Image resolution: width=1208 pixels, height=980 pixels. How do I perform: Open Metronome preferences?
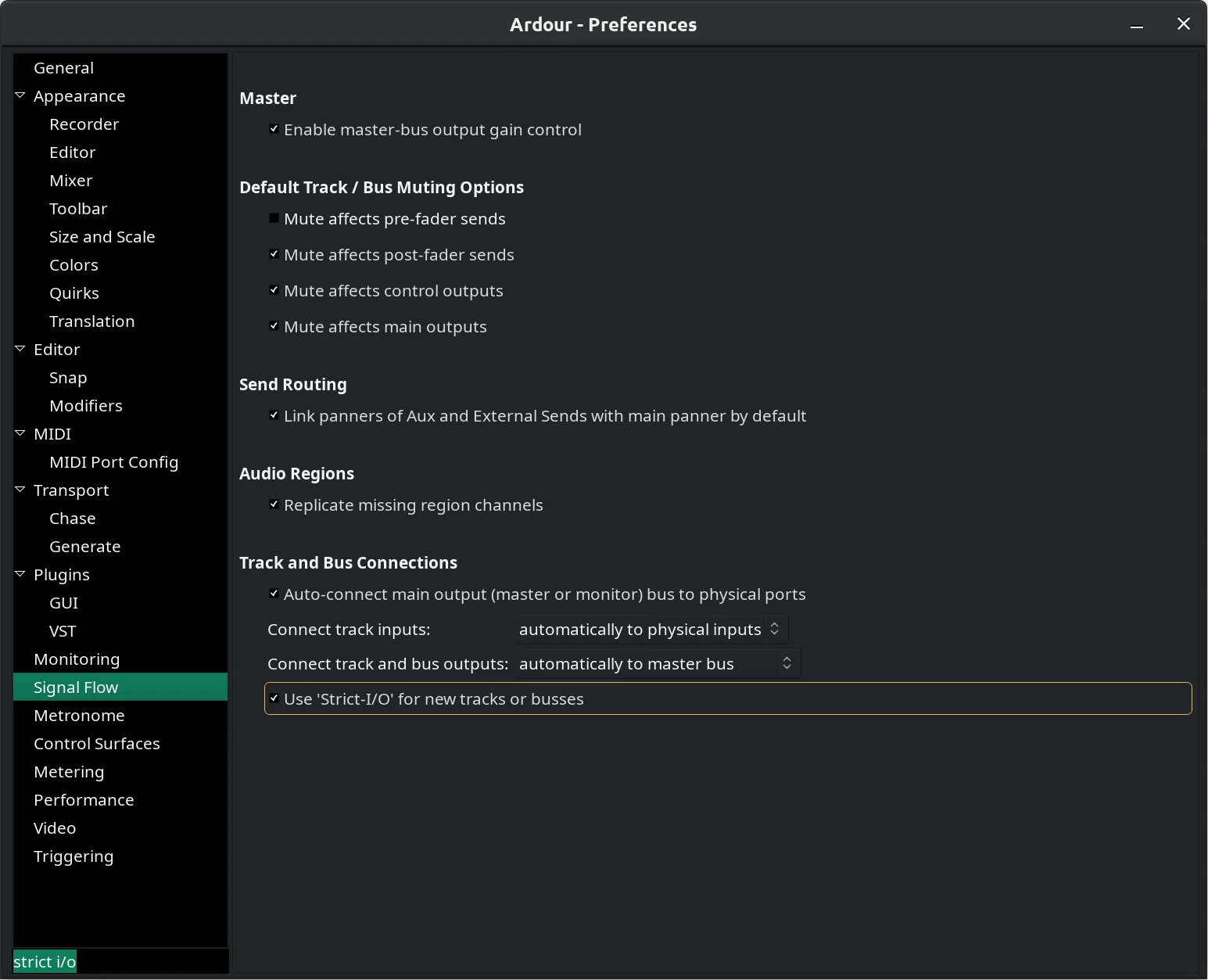79,716
